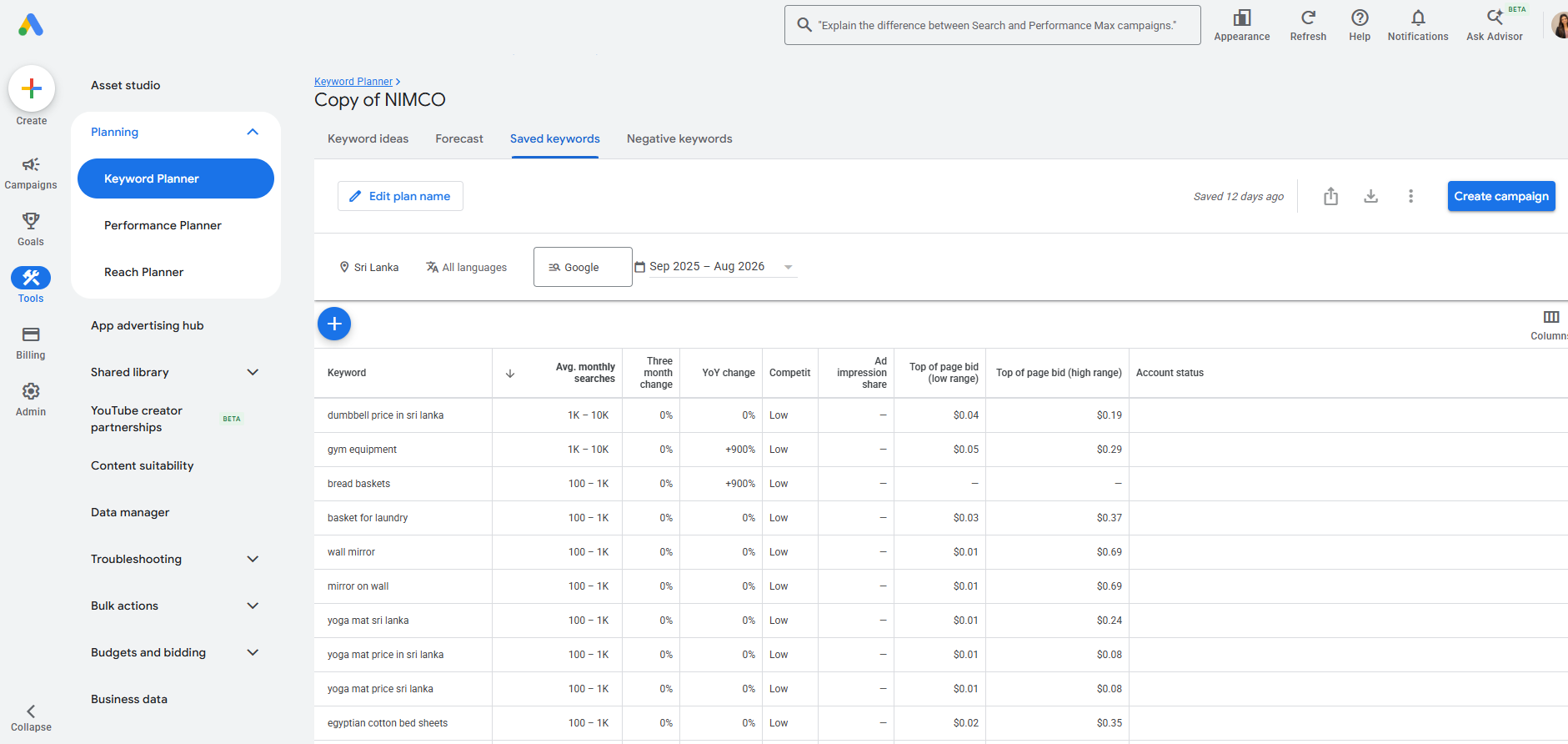
Task: Open the Columns chooser
Action: point(1550,324)
